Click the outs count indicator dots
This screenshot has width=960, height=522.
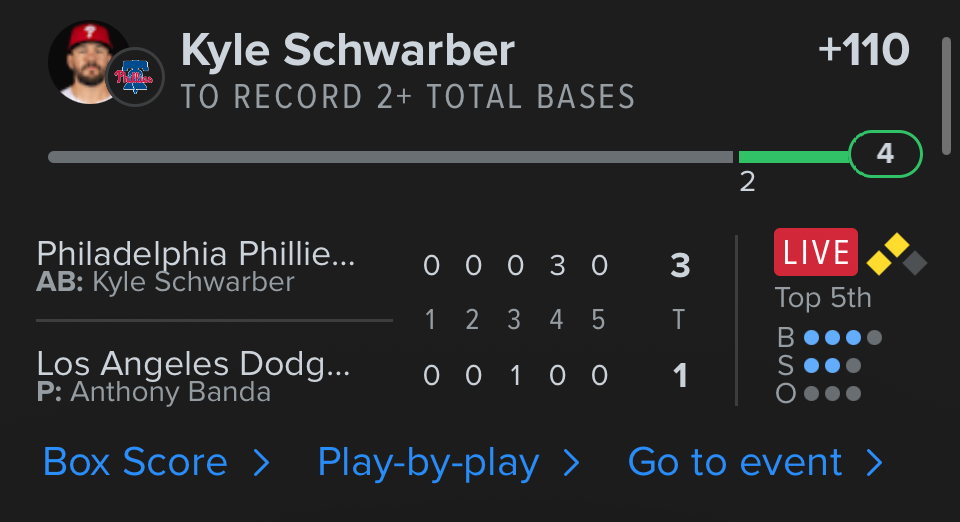click(832, 394)
